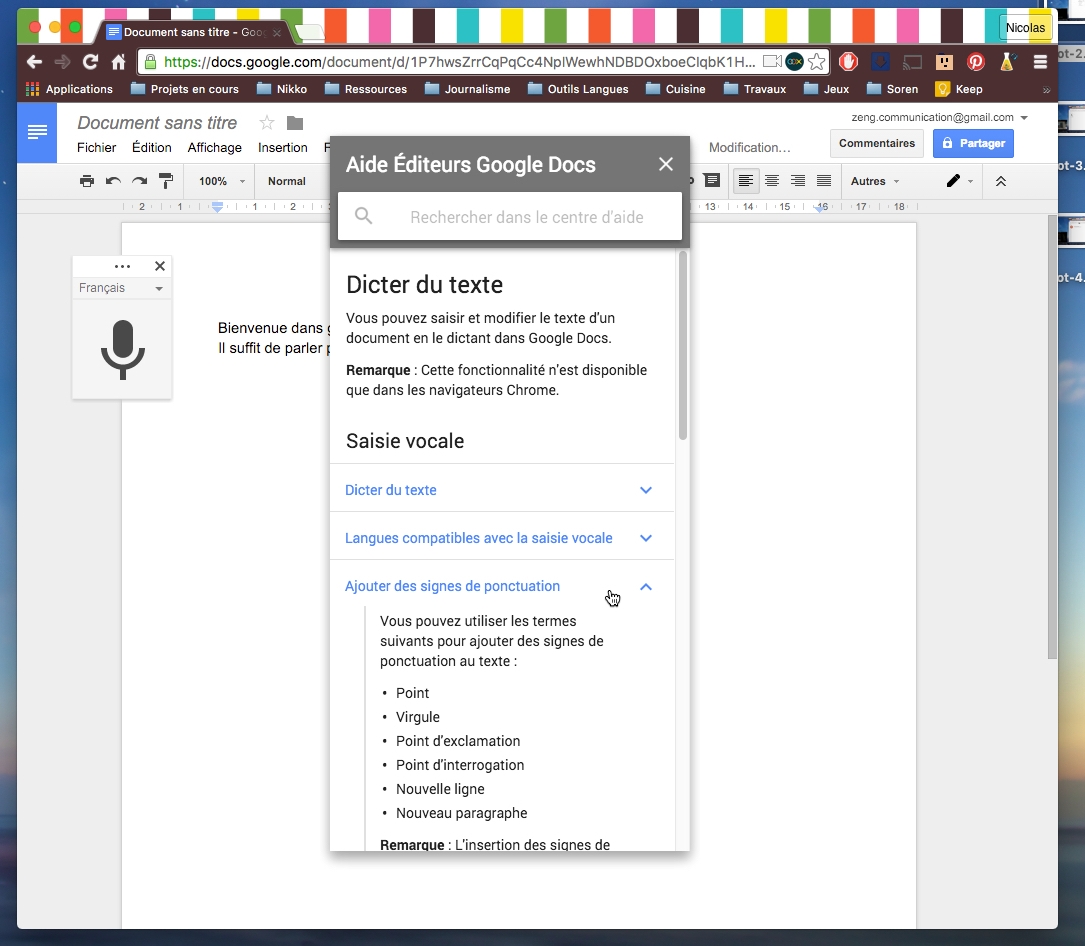
Task: Click the Google Cast extension icon
Action: click(x=912, y=62)
